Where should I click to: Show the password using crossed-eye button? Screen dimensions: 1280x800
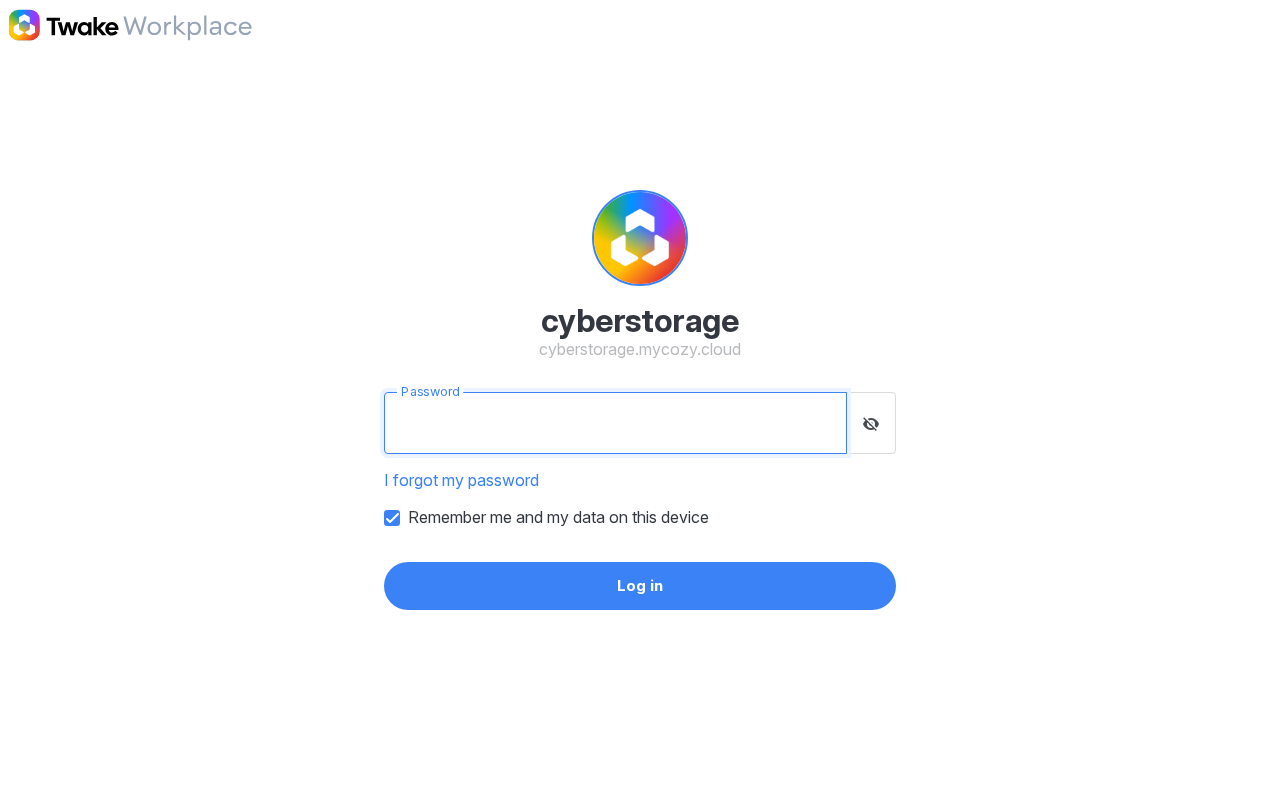click(871, 423)
